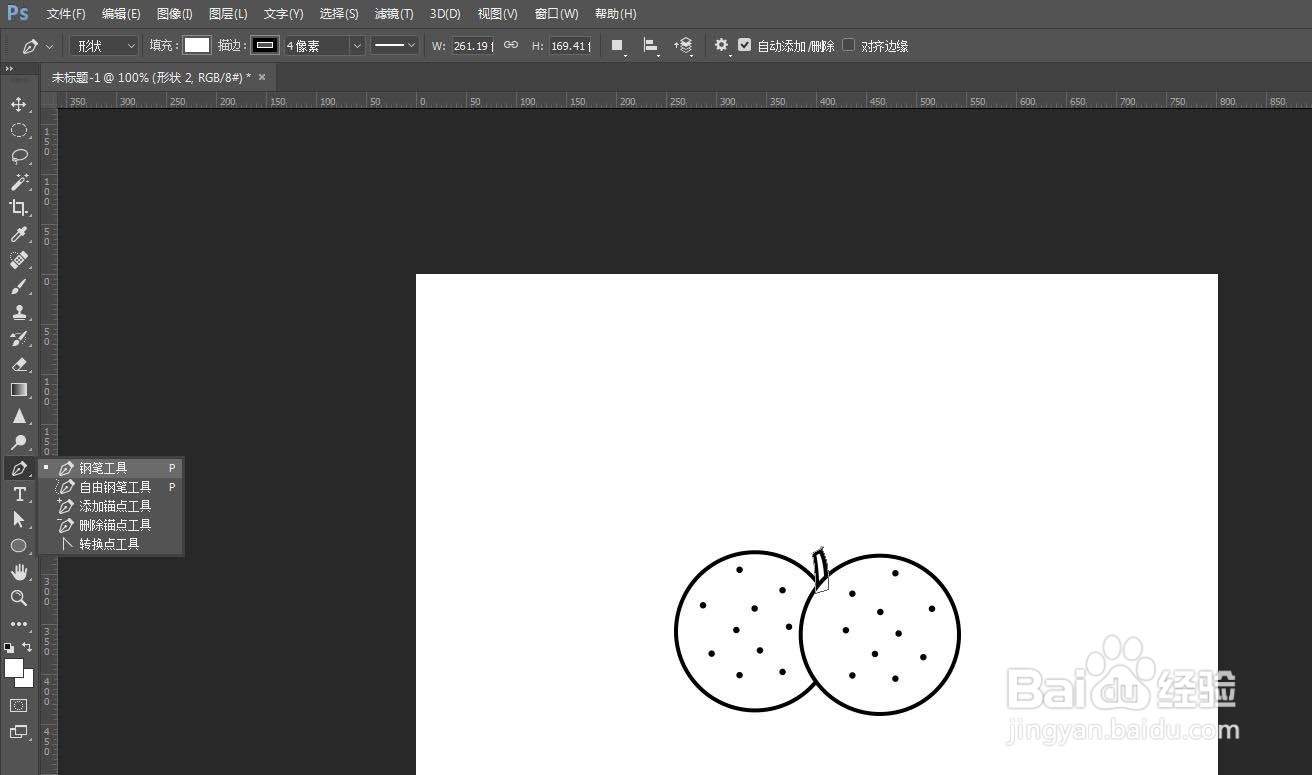
Task: Open the File menu (文件)
Action: pyautogui.click(x=66, y=14)
